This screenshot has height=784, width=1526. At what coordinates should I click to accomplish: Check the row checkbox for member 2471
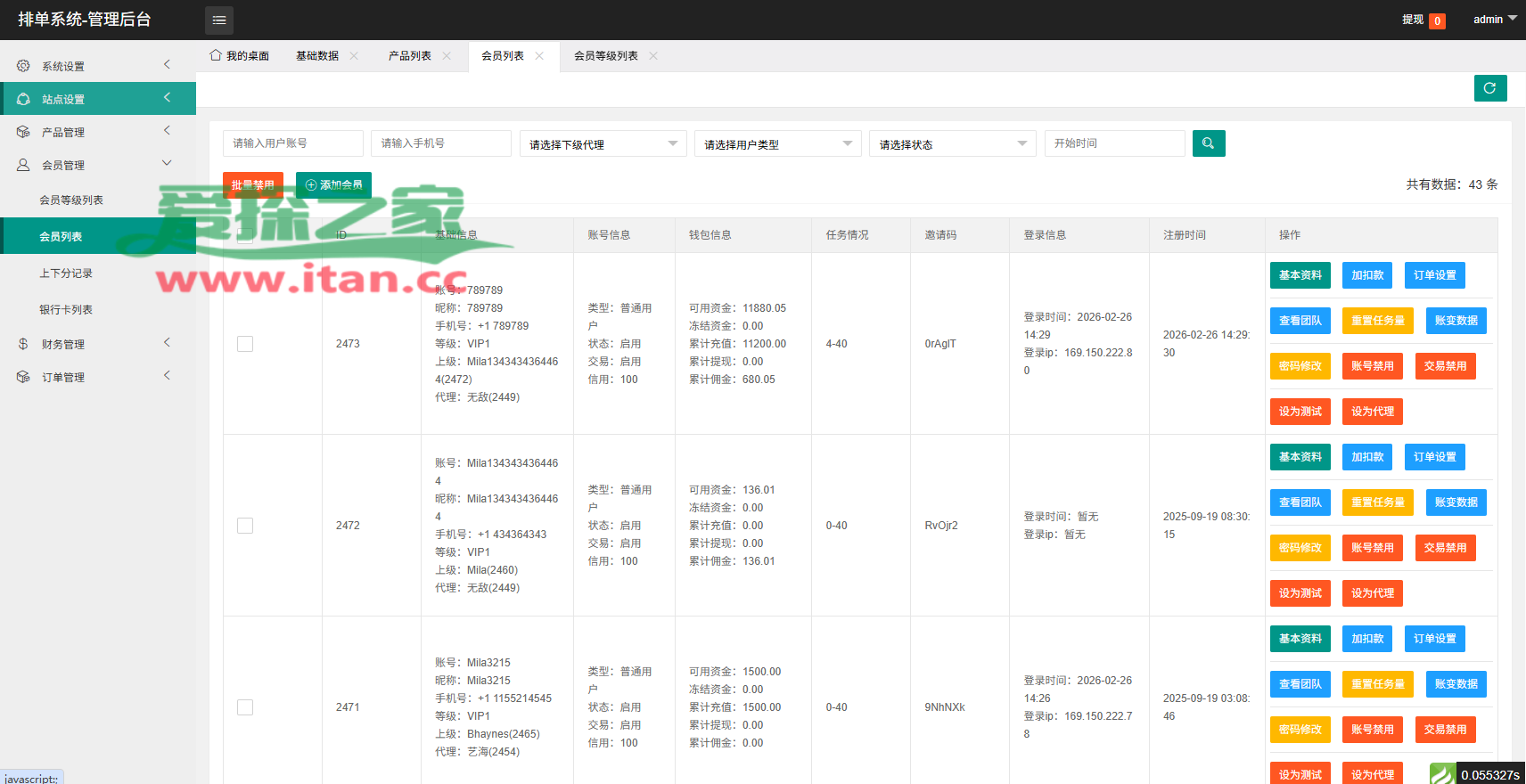point(245,707)
